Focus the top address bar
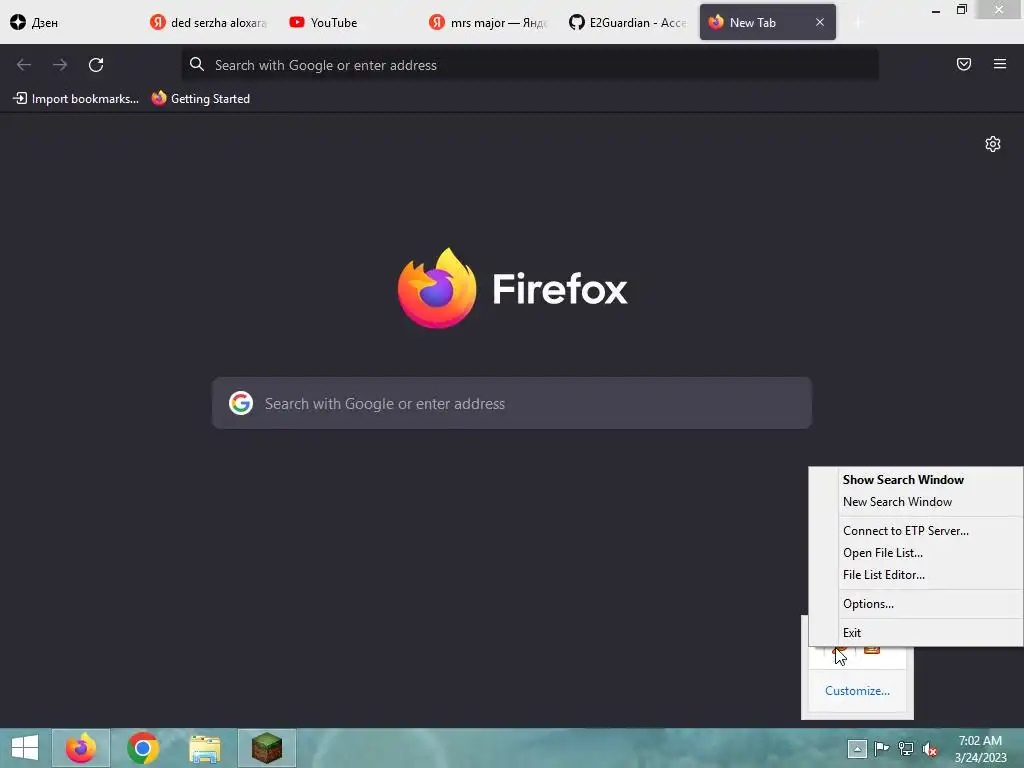This screenshot has height=768, width=1024. (530, 65)
